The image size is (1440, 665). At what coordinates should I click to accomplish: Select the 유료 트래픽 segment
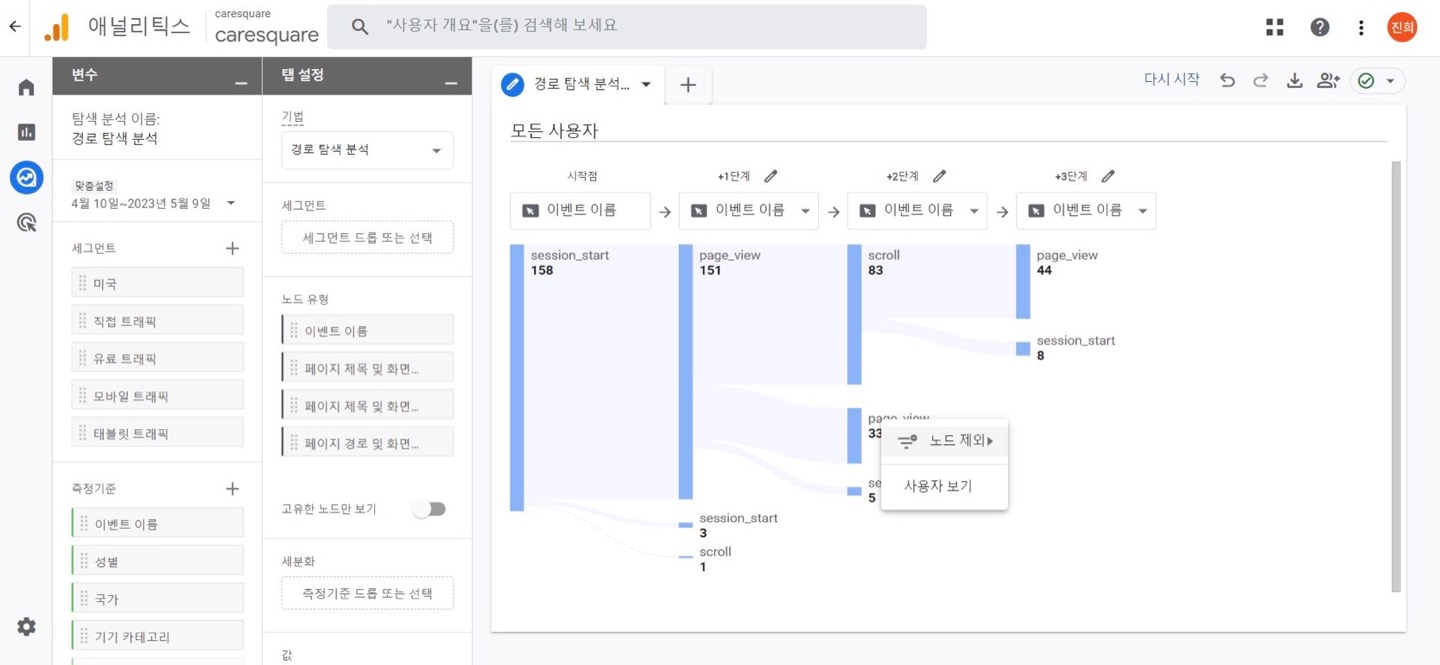click(158, 358)
